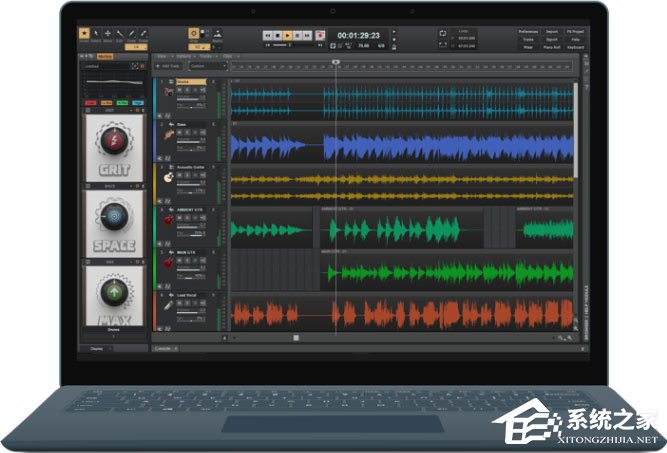Click the Lead Vocal microphone icon
667x453 pixels.
coord(169,305)
